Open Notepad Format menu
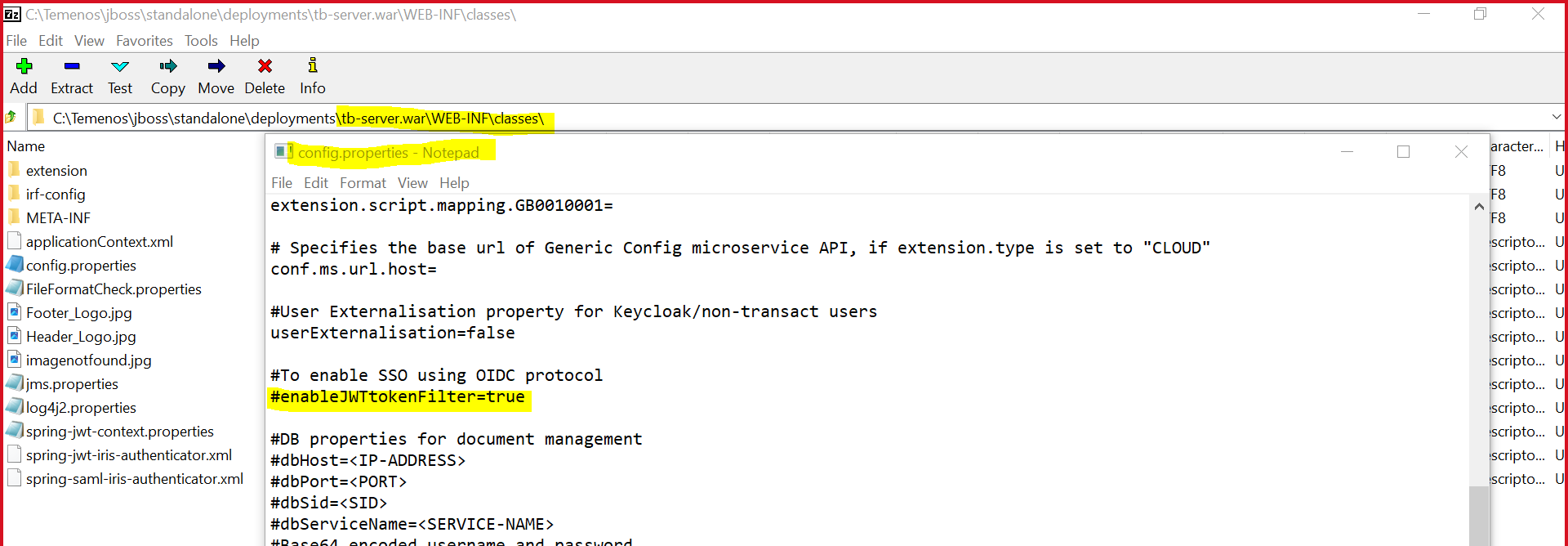This screenshot has width=1568, height=546. click(x=363, y=183)
